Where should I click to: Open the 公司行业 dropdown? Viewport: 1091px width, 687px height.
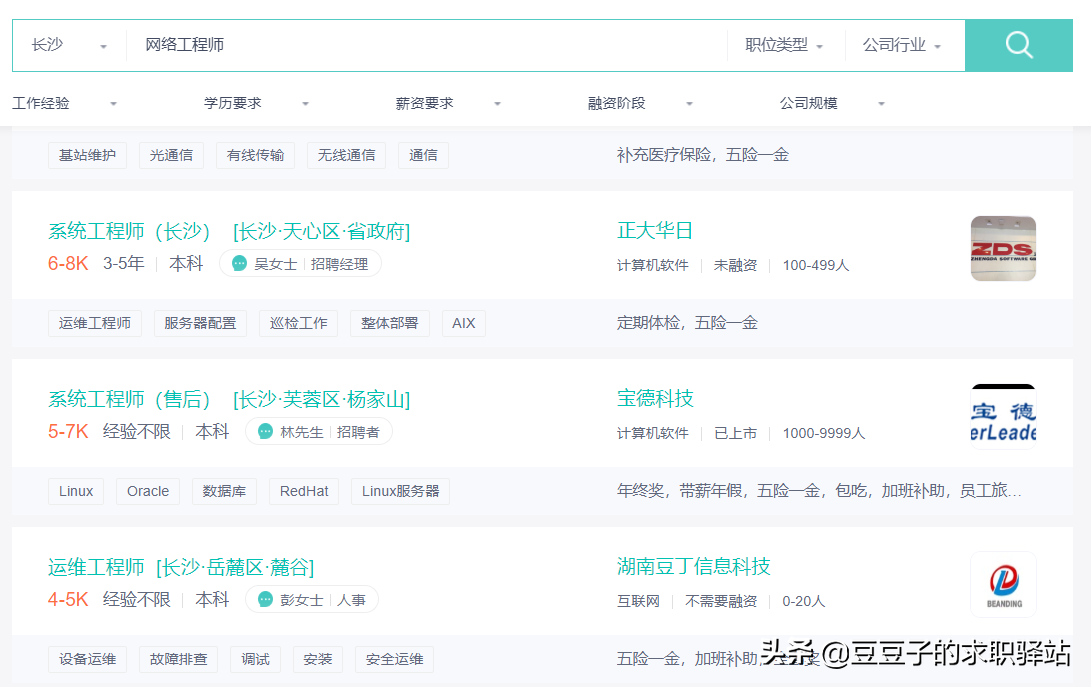[x=903, y=45]
